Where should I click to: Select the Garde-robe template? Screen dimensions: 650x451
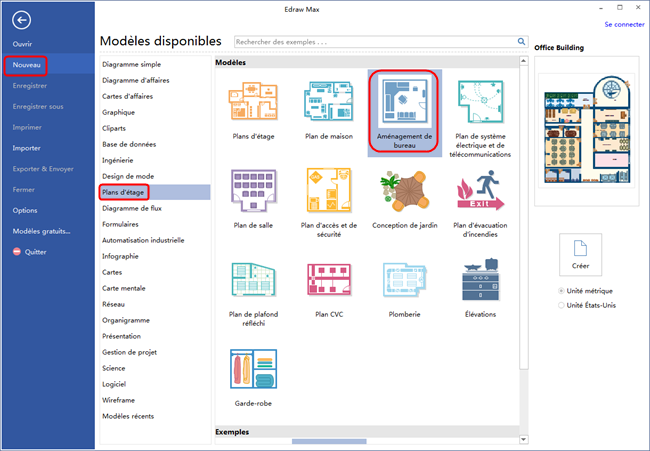tap(253, 368)
